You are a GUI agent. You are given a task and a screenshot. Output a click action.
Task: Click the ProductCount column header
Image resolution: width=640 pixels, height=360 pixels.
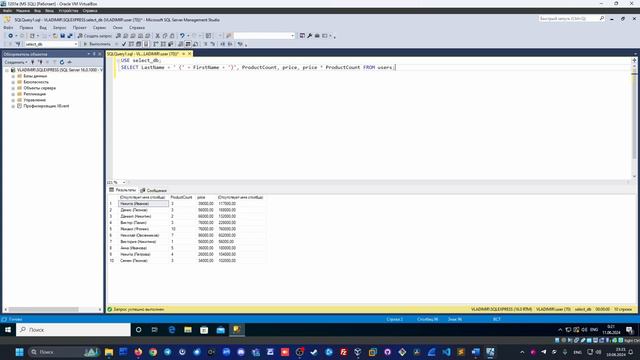coord(181,198)
